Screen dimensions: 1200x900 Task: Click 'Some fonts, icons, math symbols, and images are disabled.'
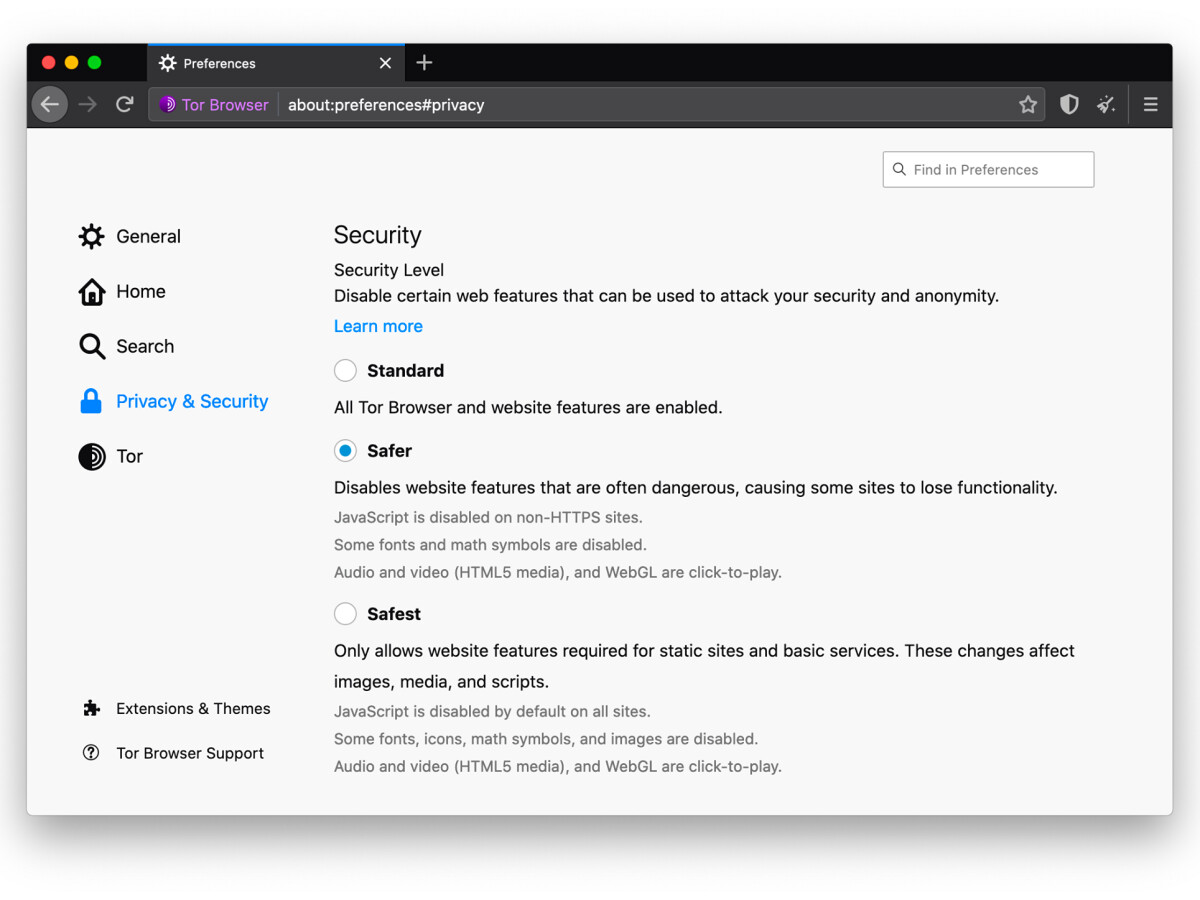(546, 739)
